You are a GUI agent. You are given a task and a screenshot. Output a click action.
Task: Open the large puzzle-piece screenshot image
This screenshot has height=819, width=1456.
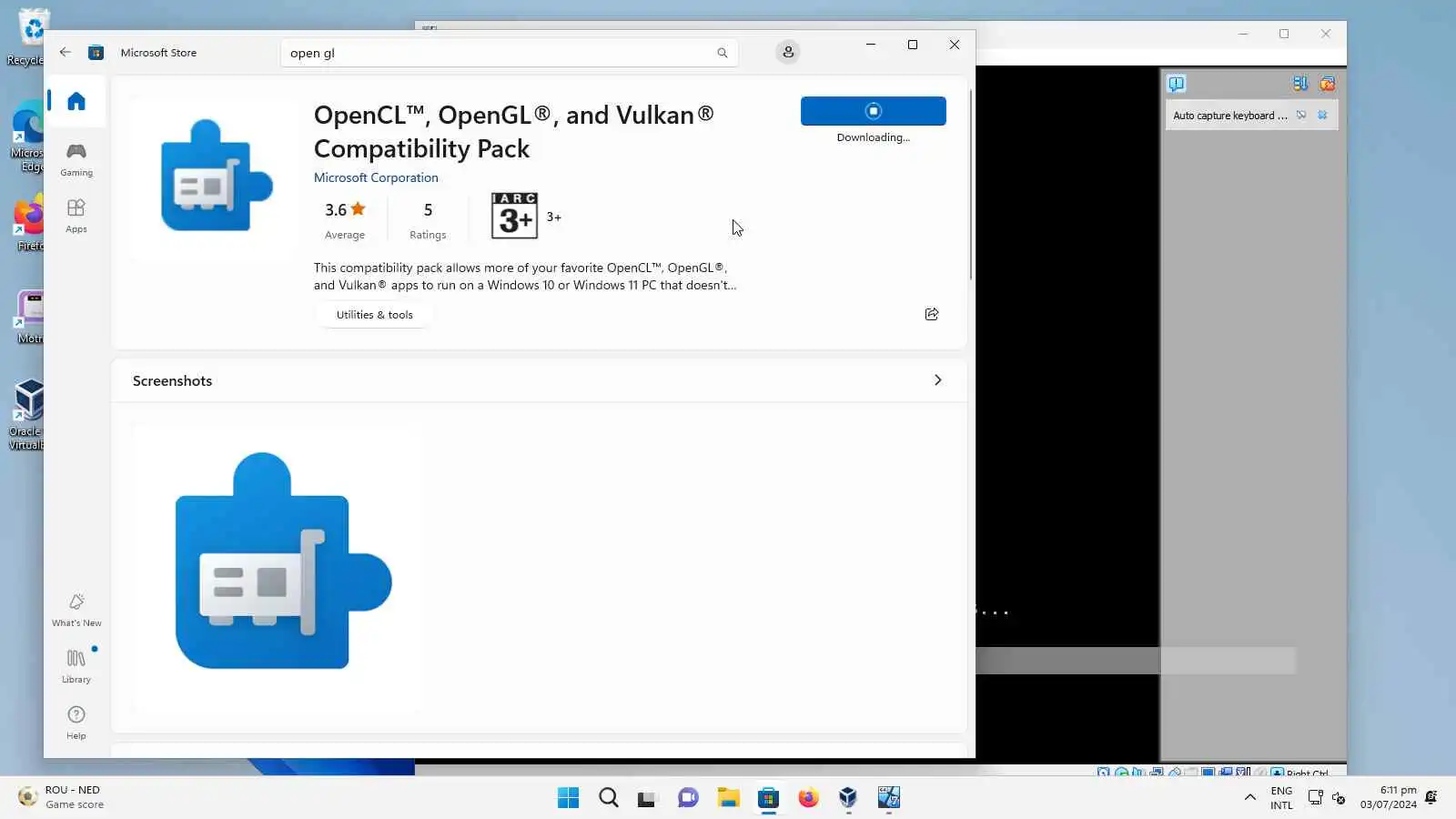(283, 561)
